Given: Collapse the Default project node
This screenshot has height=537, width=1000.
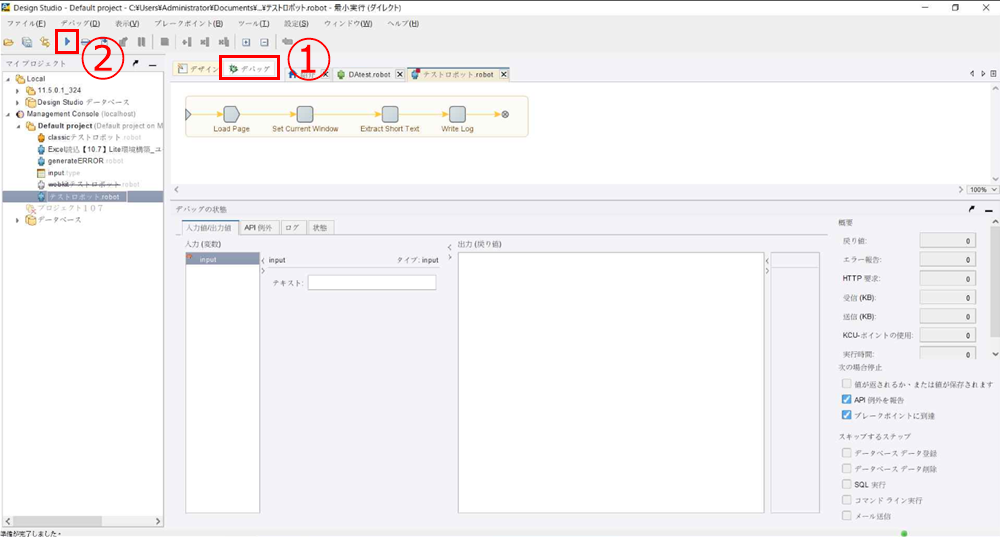Looking at the screenshot, I should (18, 126).
